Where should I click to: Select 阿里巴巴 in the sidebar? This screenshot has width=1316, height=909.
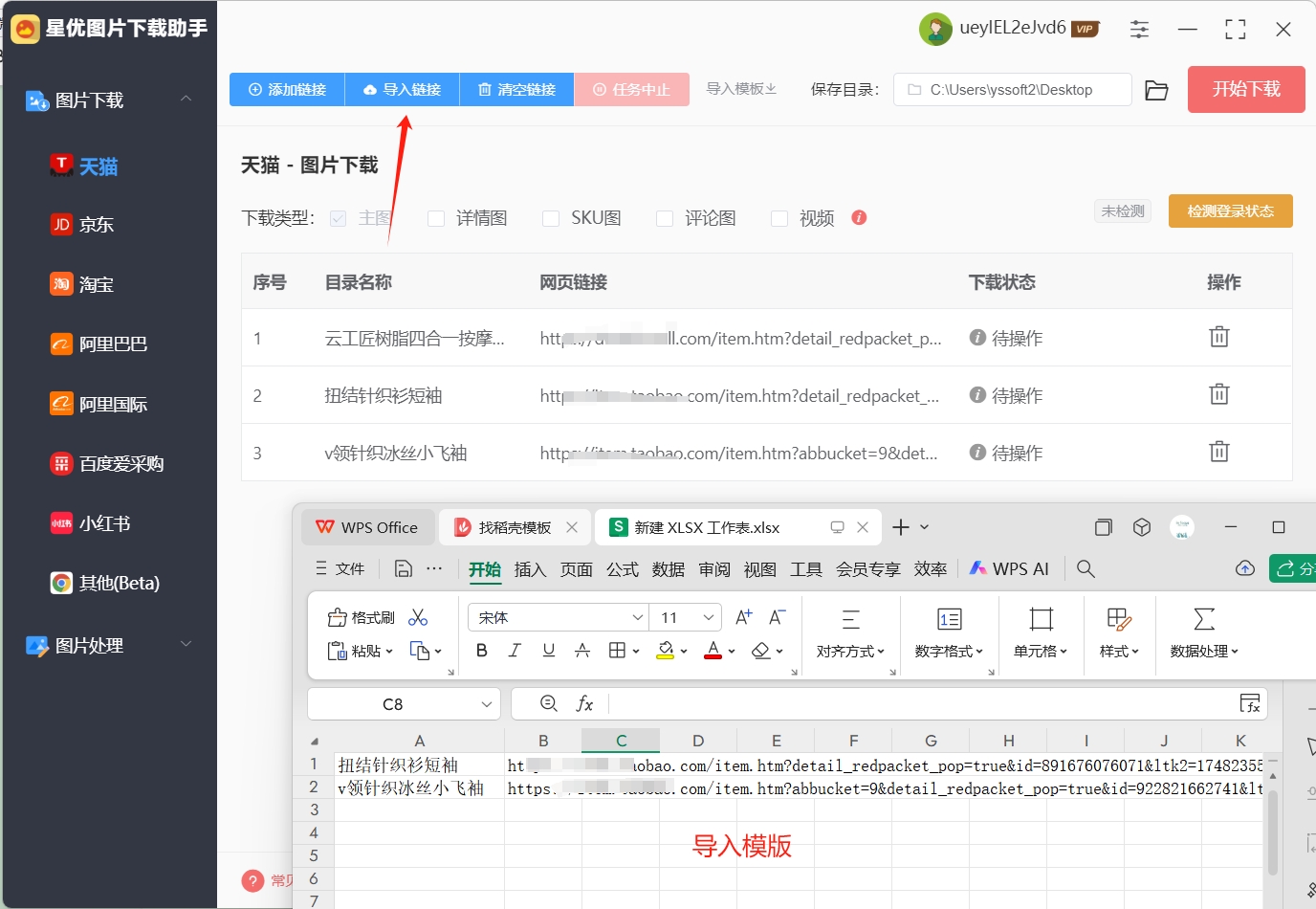pyautogui.click(x=99, y=344)
